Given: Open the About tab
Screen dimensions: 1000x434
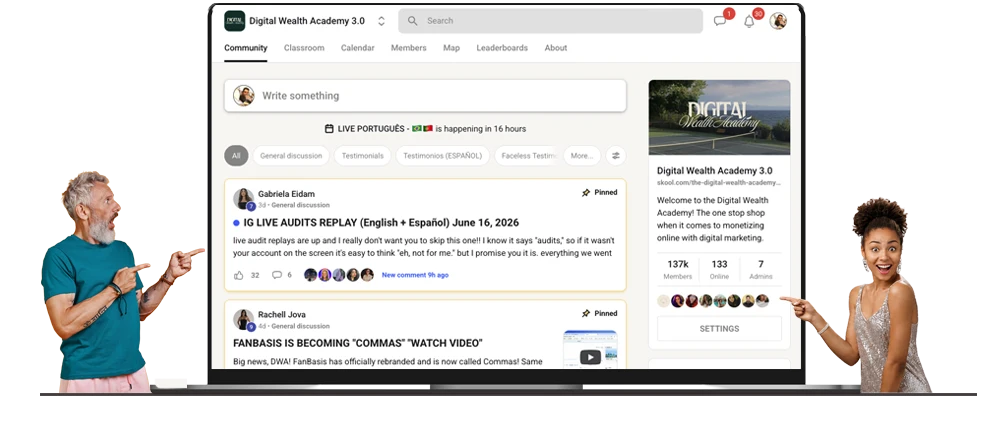Looking at the screenshot, I should tap(556, 48).
